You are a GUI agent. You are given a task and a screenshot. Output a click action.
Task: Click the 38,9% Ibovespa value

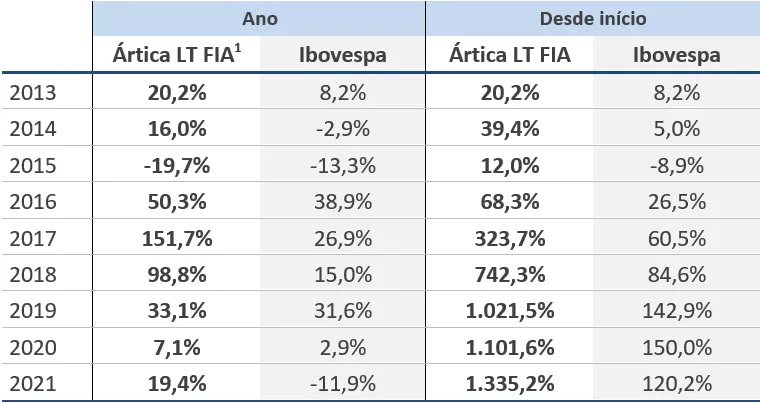(x=343, y=202)
